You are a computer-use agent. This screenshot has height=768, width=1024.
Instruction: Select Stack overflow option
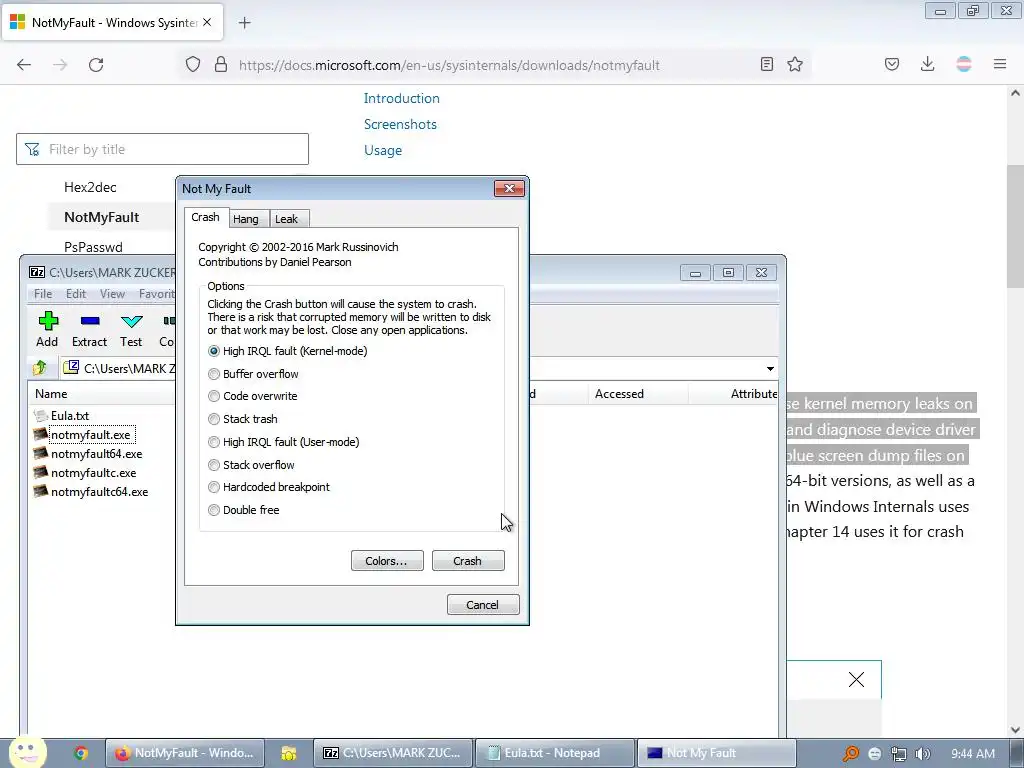coord(251,465)
